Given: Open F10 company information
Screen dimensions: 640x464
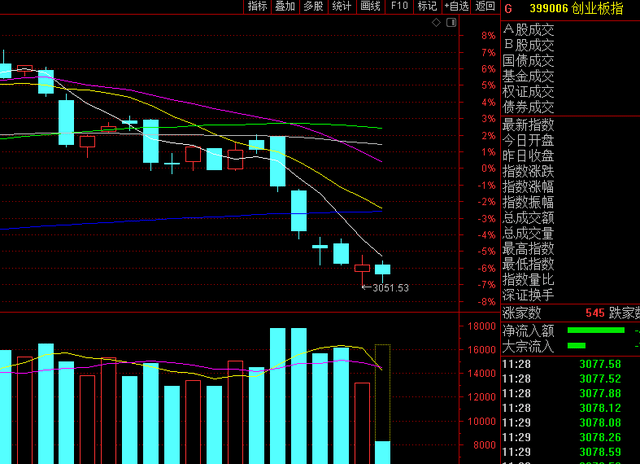Looking at the screenshot, I should click(x=399, y=7).
